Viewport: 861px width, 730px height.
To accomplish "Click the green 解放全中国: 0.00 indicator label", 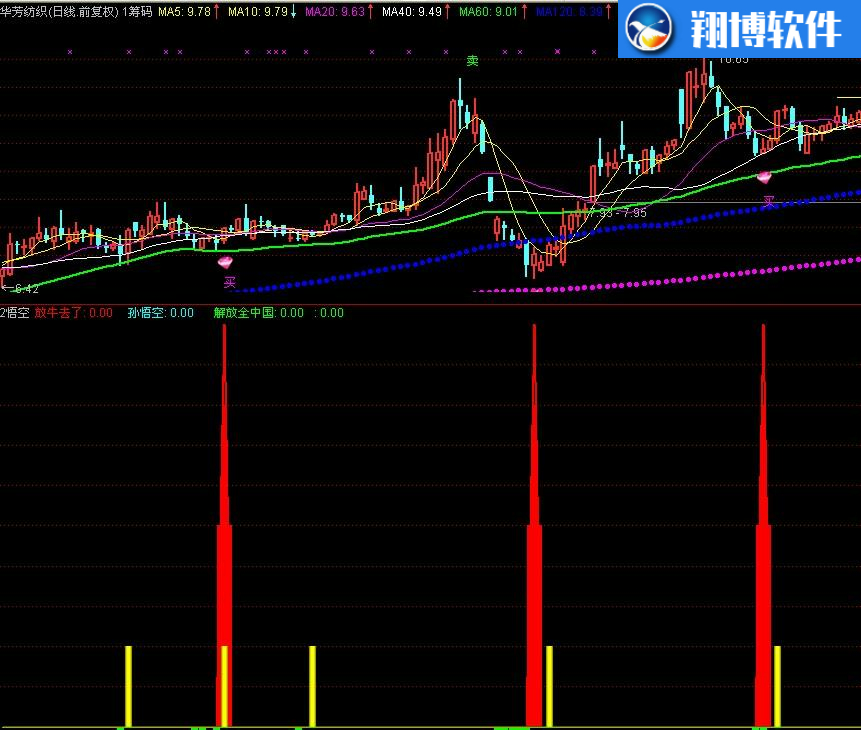I will pyautogui.click(x=258, y=313).
